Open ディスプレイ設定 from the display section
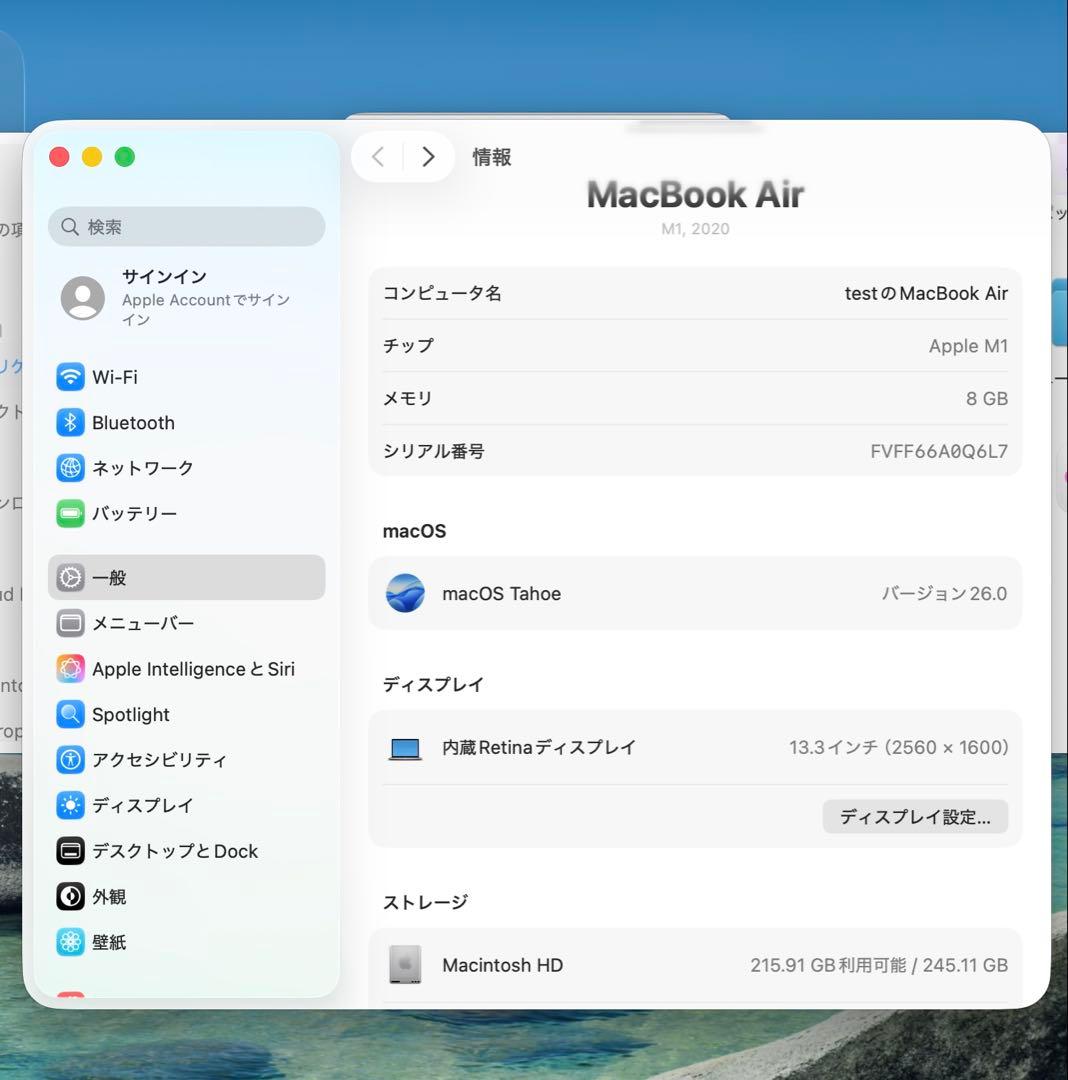Image resolution: width=1068 pixels, height=1080 pixels. [914, 816]
